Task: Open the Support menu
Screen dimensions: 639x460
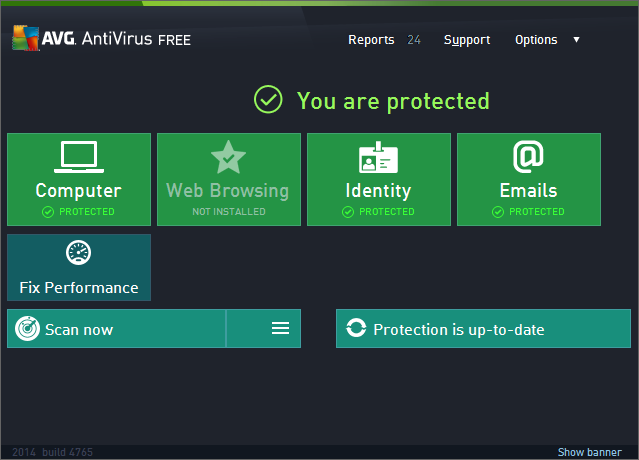Action: coord(467,40)
